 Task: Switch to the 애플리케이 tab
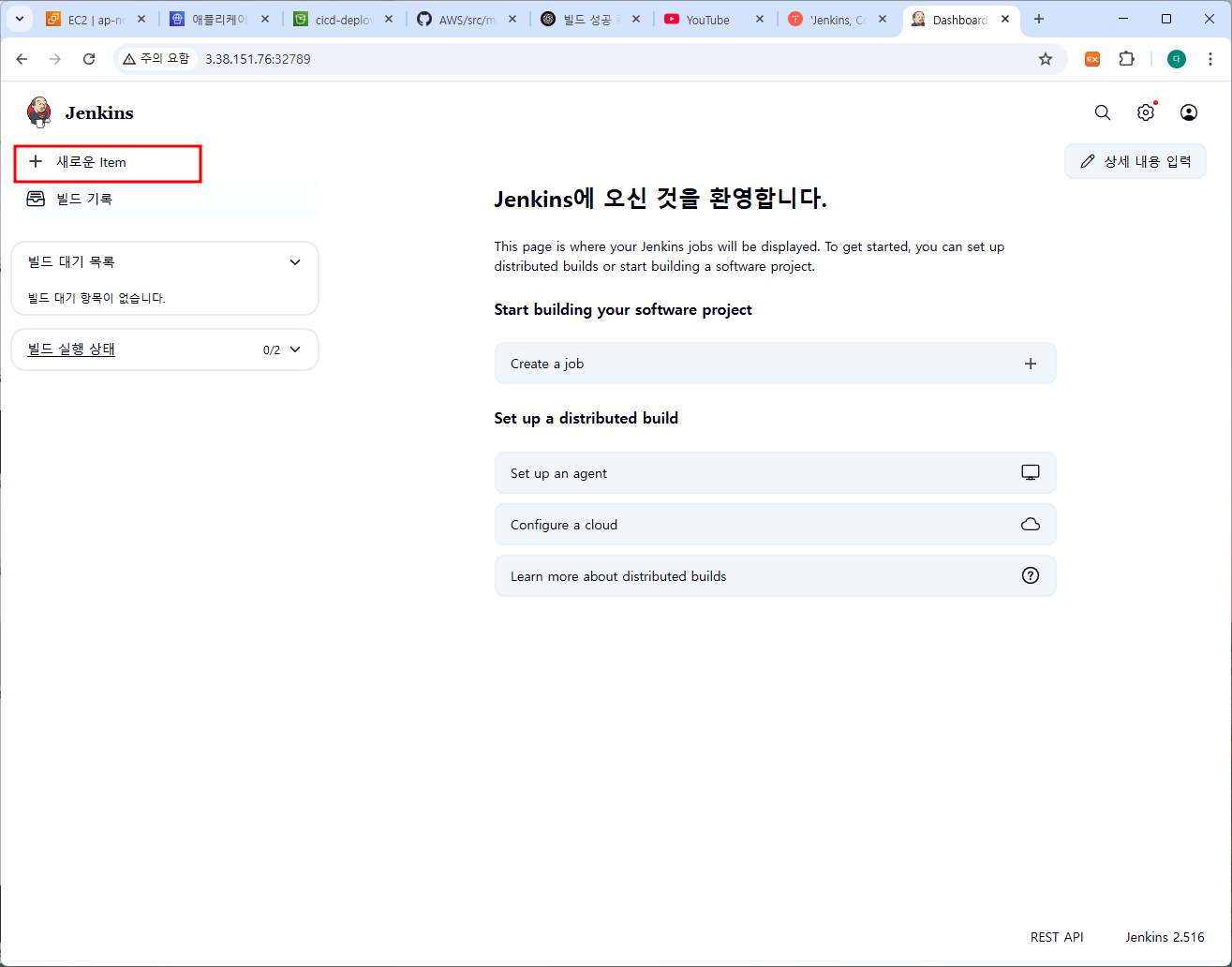click(219, 20)
